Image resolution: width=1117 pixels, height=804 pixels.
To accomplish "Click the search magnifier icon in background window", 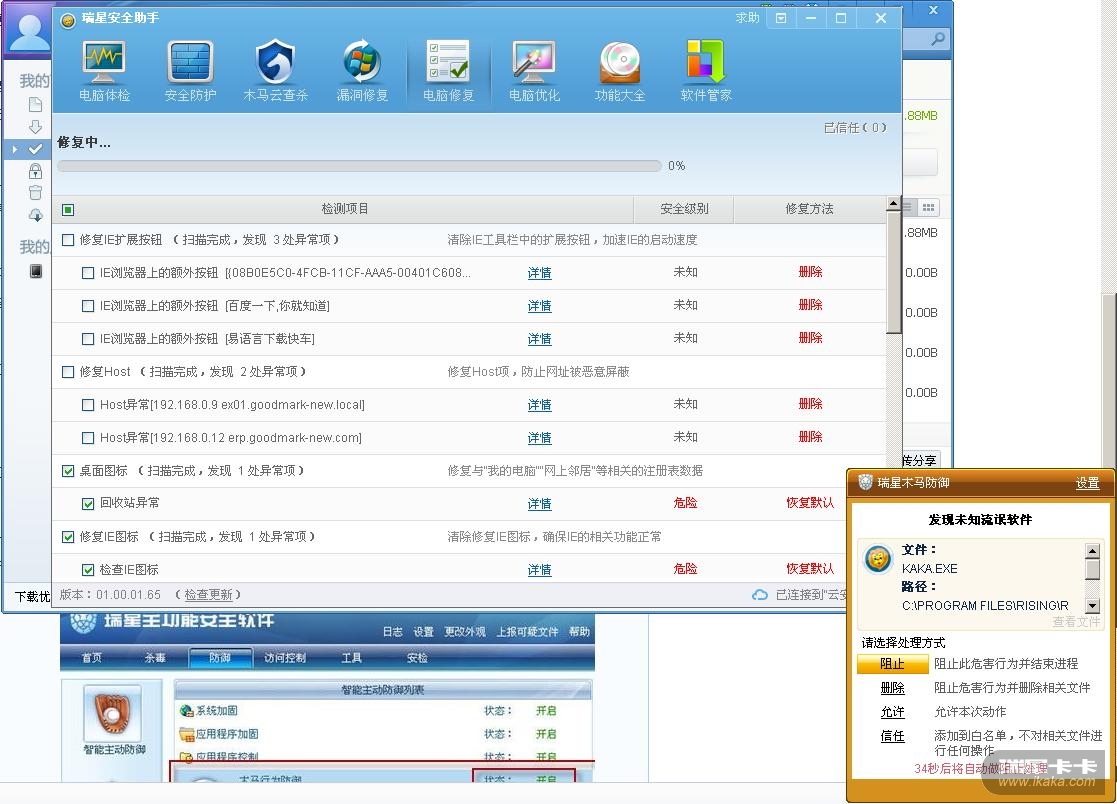I will (938, 39).
